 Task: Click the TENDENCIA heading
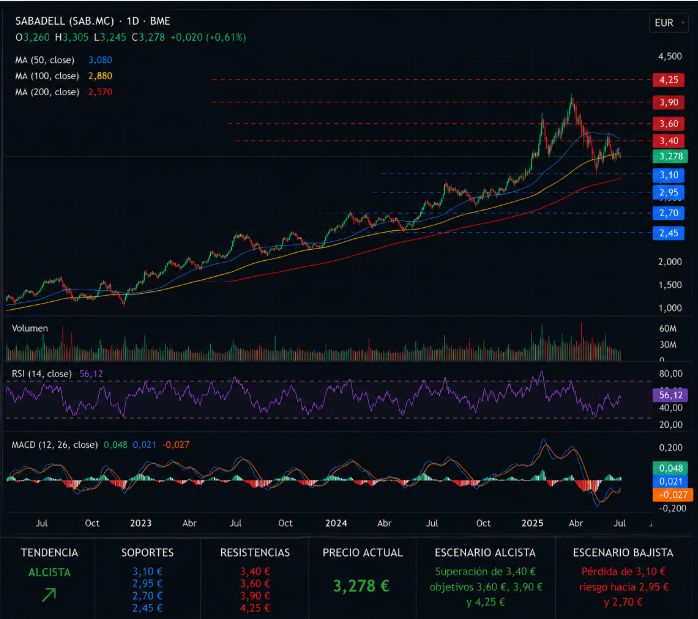tap(49, 553)
